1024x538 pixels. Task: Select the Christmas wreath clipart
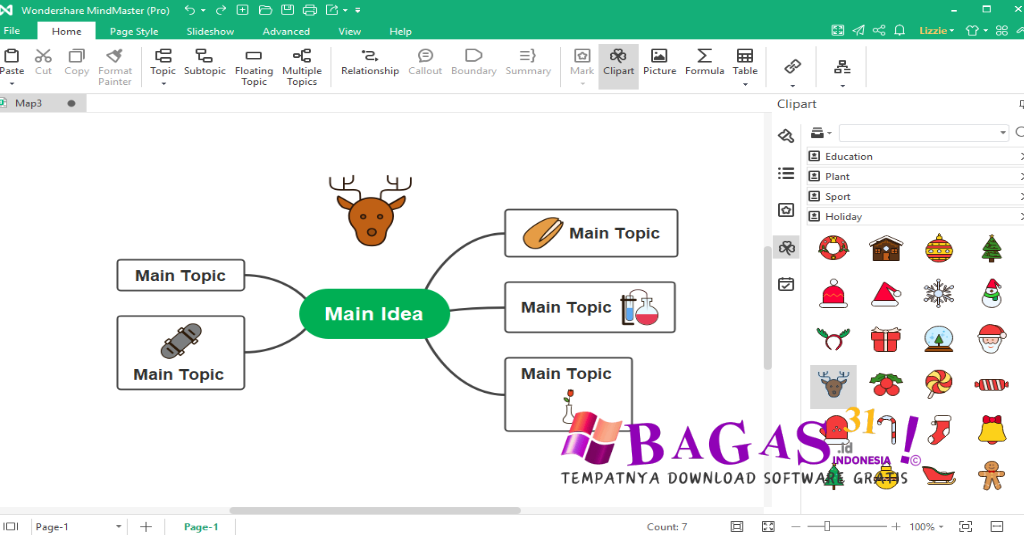pos(833,248)
